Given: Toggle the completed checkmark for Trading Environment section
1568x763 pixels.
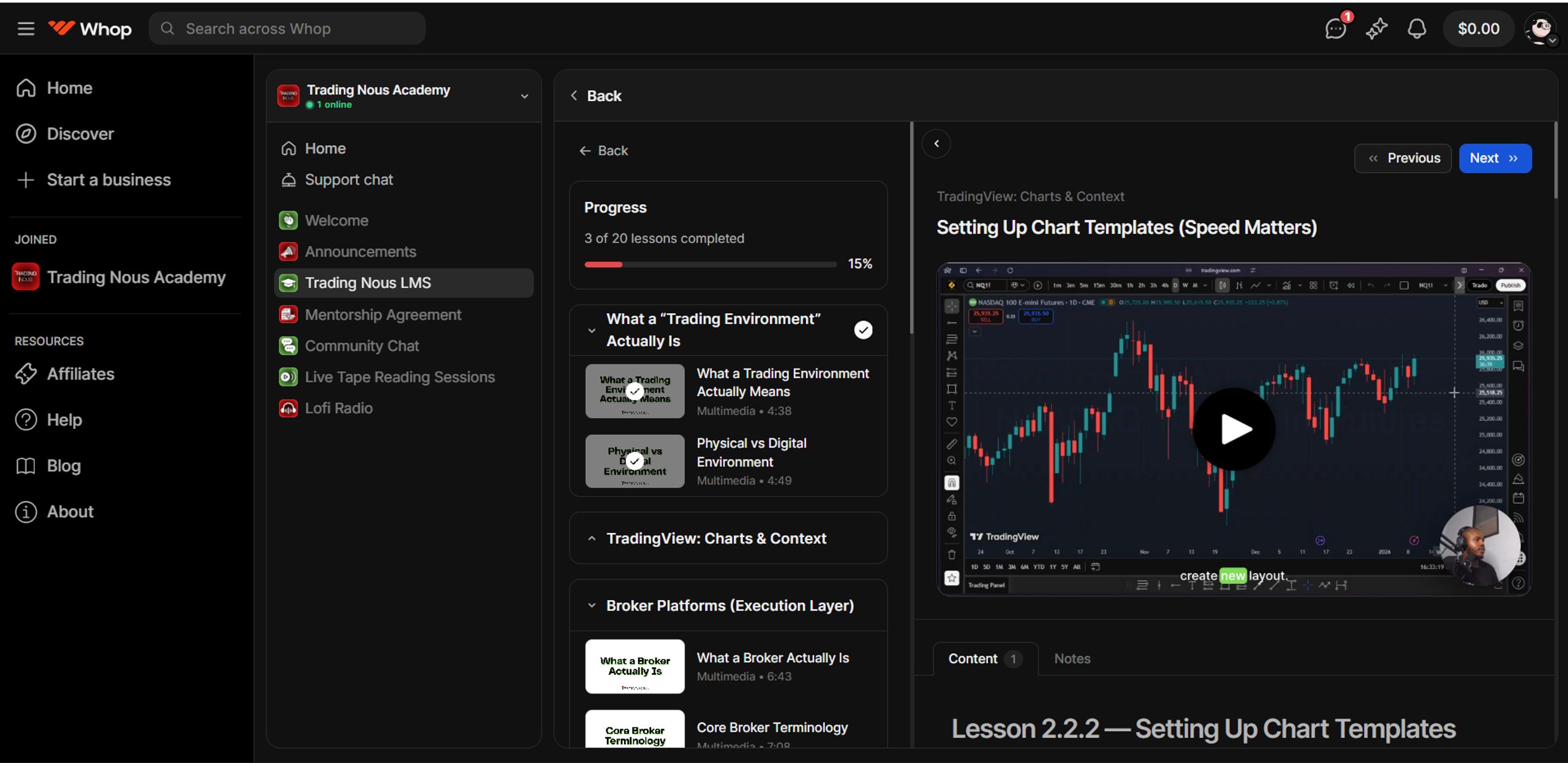Looking at the screenshot, I should point(863,330).
